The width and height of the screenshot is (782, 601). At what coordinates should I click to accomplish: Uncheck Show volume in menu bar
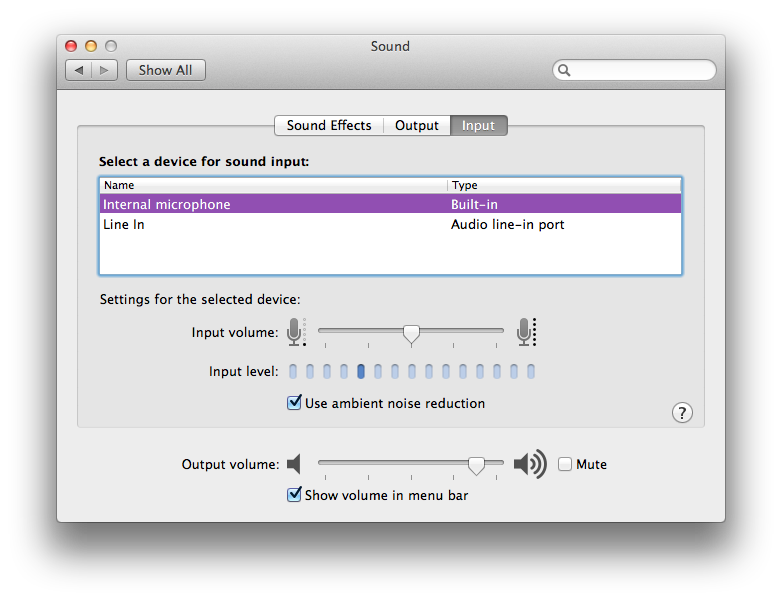[x=294, y=495]
